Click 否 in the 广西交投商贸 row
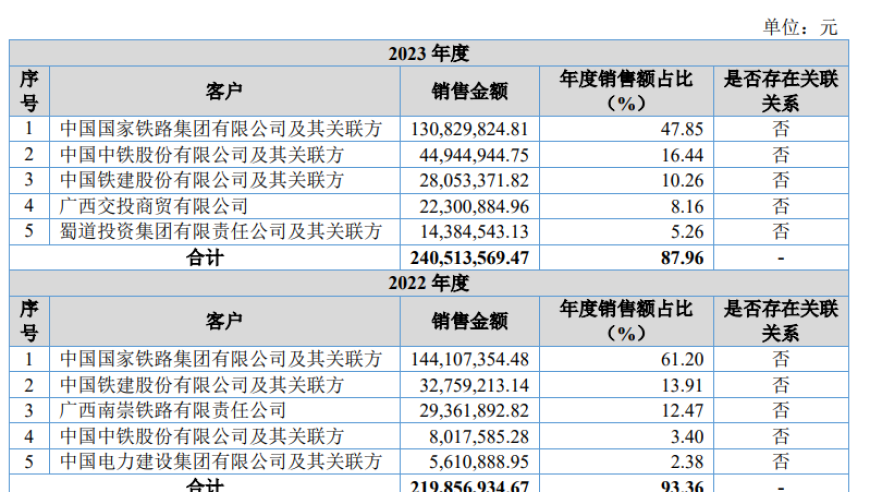The image size is (870, 492). (x=781, y=206)
